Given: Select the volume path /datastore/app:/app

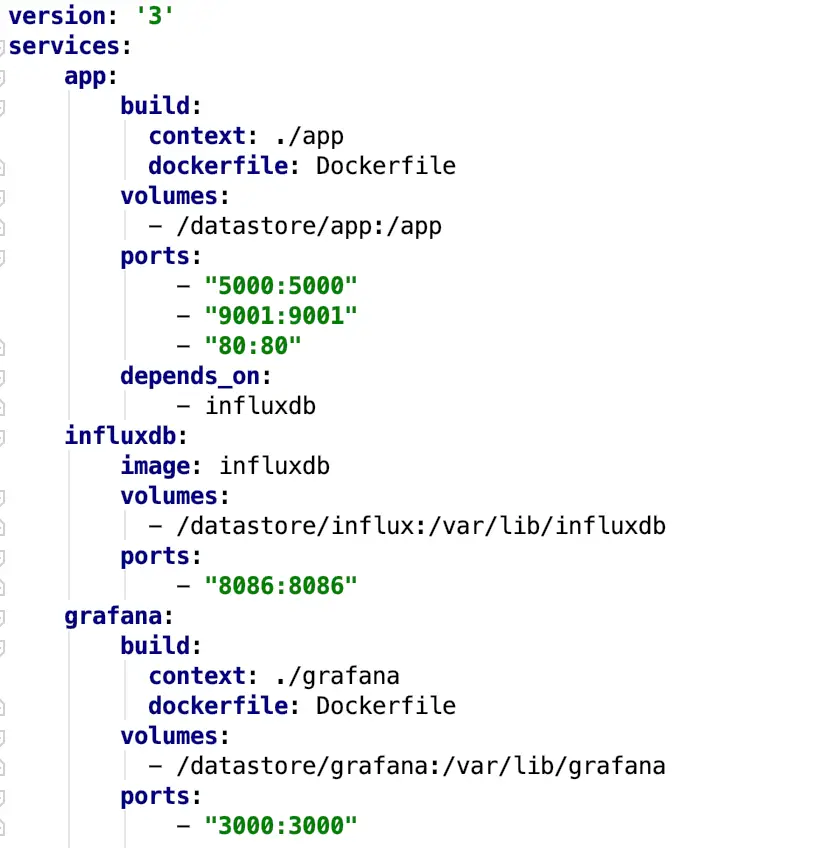Looking at the screenshot, I should click(x=310, y=225).
